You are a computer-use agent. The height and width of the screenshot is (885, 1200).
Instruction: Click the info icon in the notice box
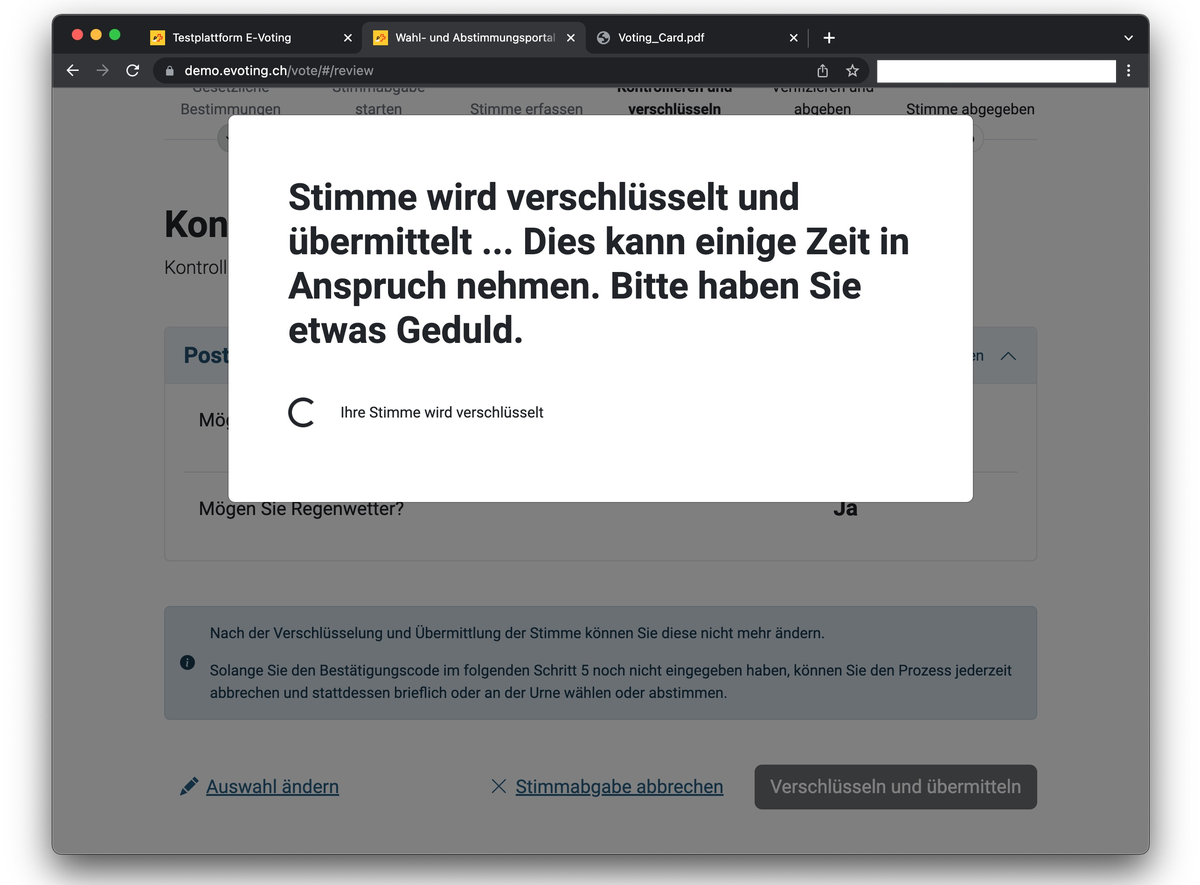click(187, 662)
